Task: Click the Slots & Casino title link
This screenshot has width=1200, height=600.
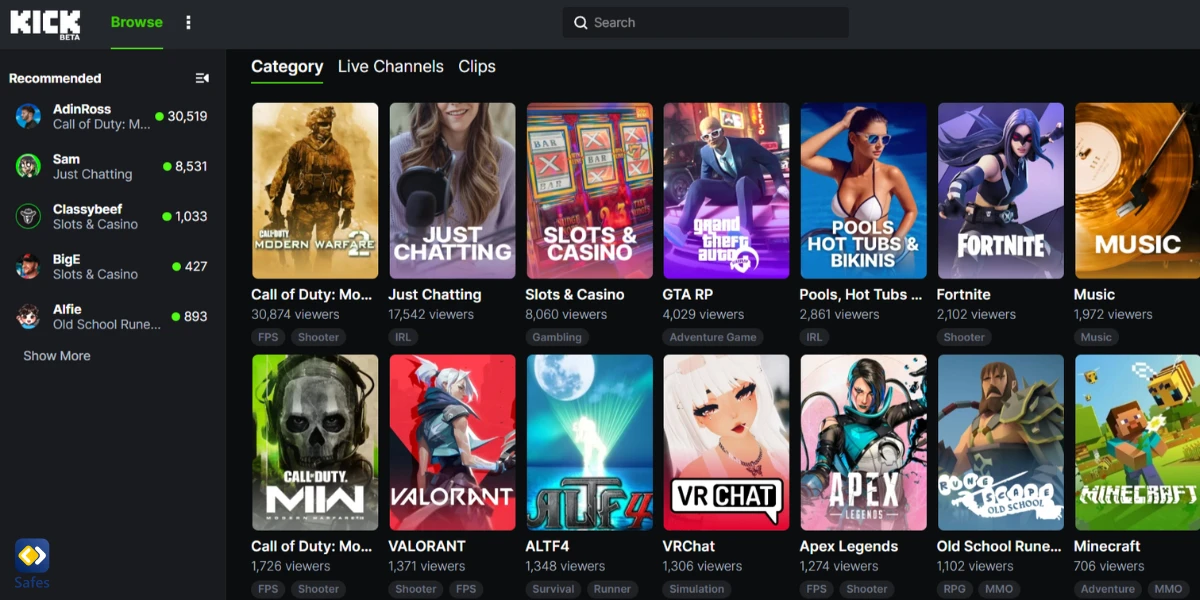Action: point(575,295)
